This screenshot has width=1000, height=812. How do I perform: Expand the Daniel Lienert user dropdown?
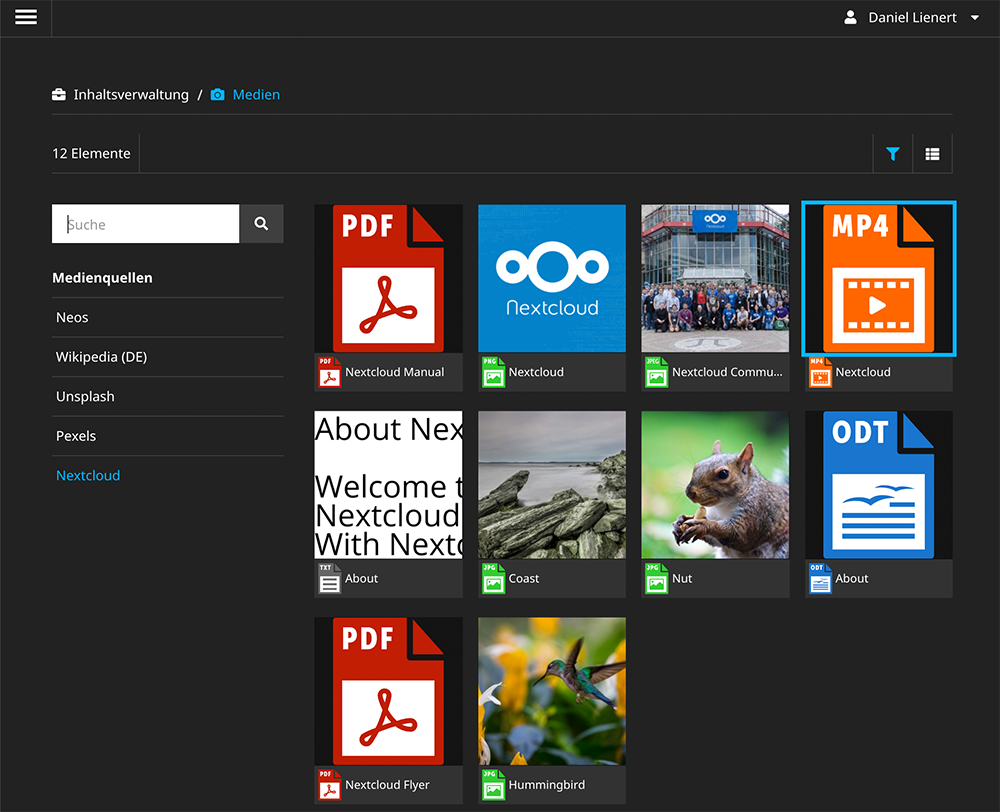pyautogui.click(x=974, y=17)
